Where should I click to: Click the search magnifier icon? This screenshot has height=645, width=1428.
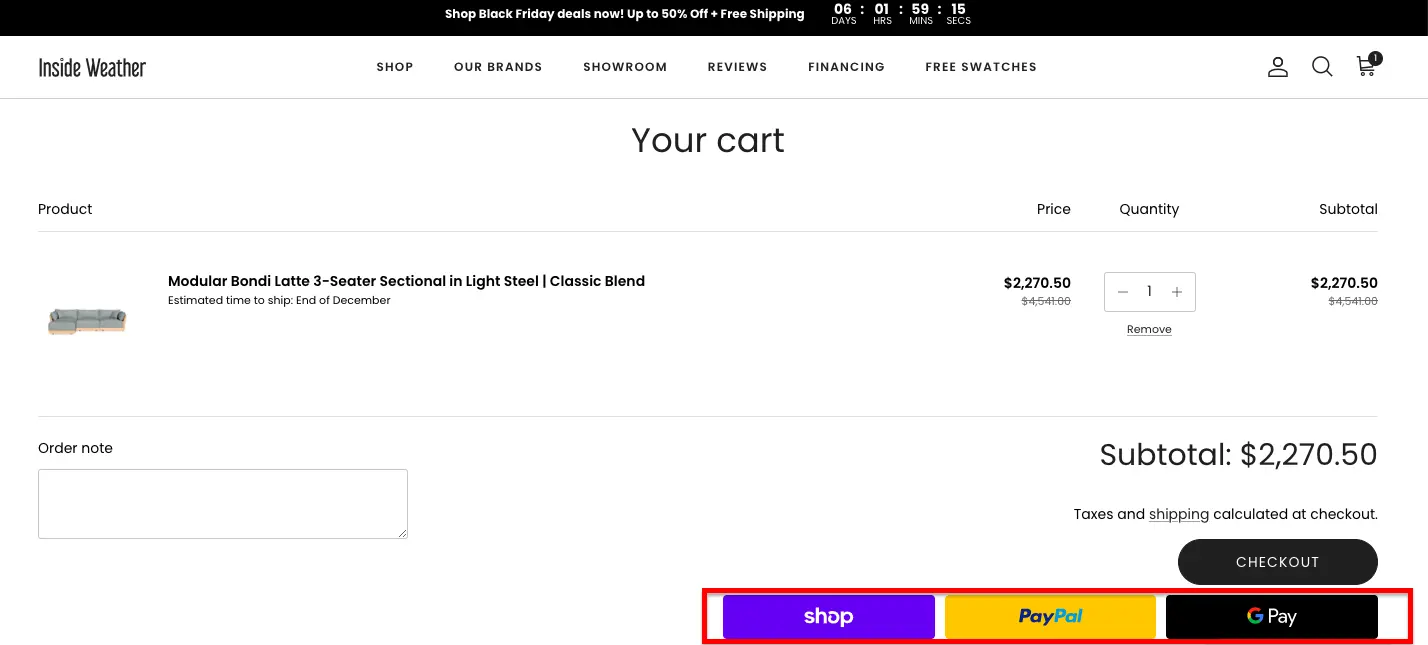[x=1322, y=67]
